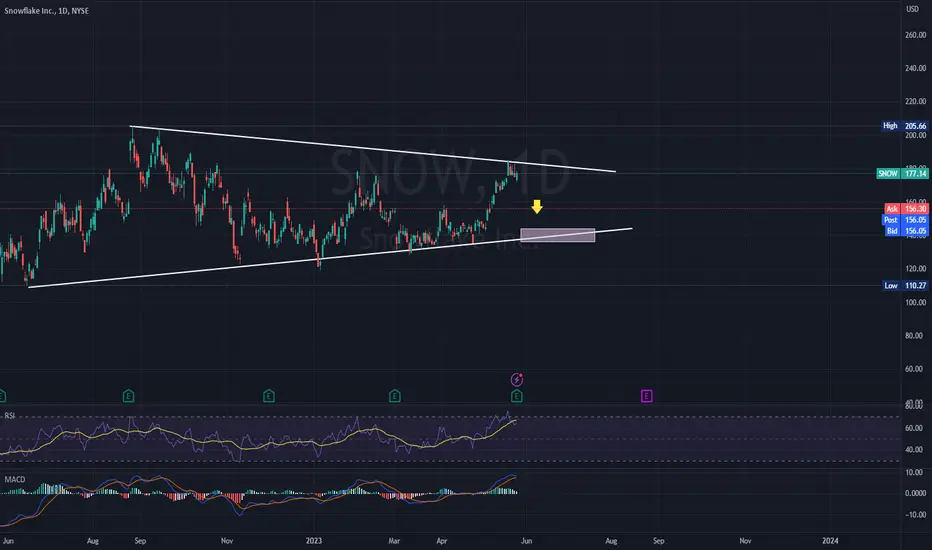The height and width of the screenshot is (550, 932).
Task: Click the pink lightning news event icon
Action: pos(517,379)
